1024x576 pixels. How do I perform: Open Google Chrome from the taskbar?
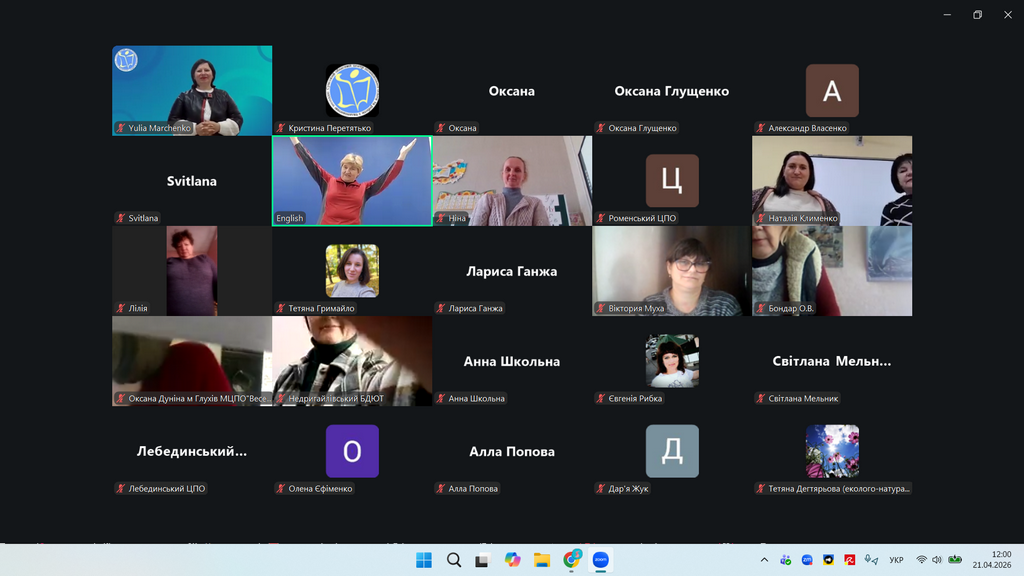(x=572, y=560)
